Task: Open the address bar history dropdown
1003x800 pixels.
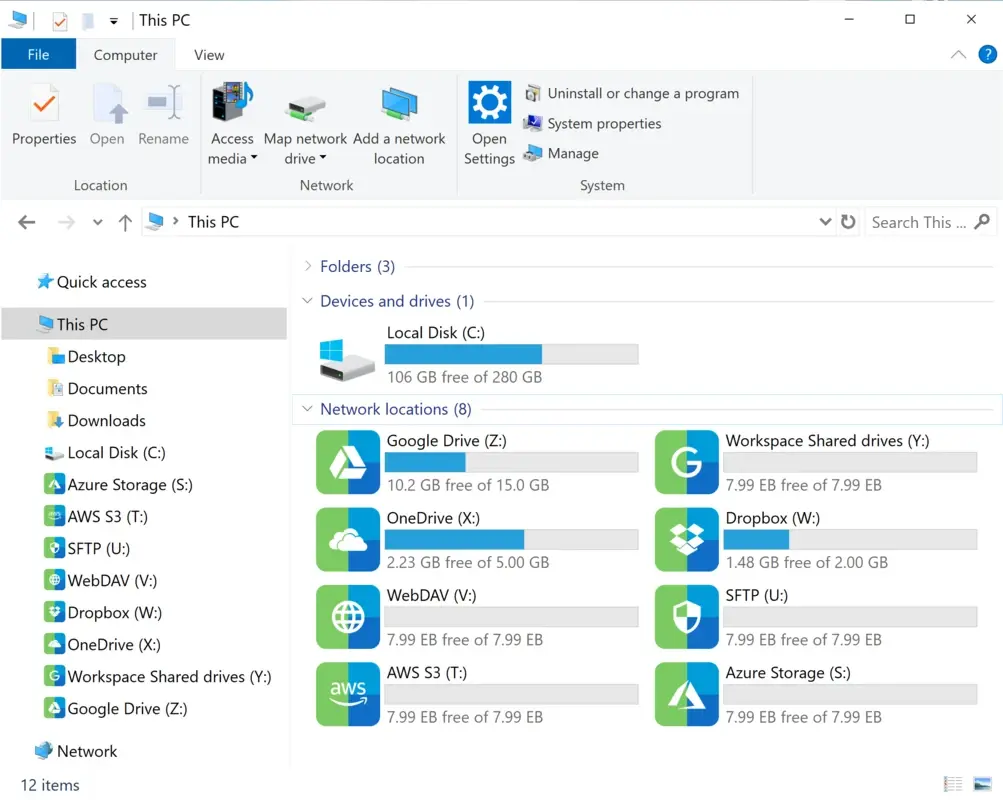Action: click(825, 222)
